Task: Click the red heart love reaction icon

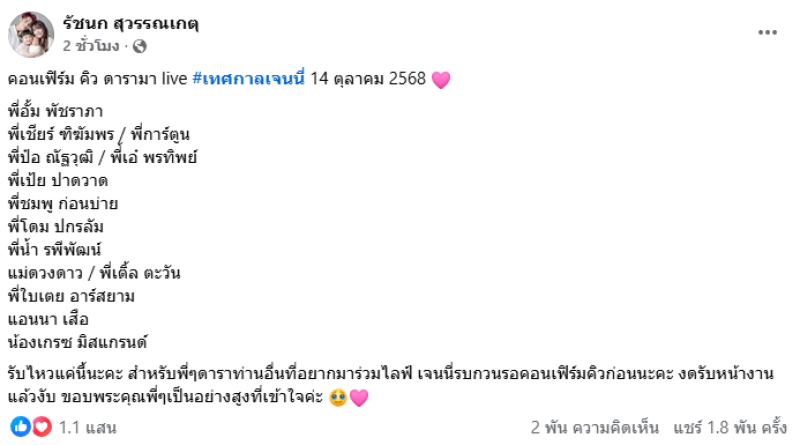Action: [42, 427]
